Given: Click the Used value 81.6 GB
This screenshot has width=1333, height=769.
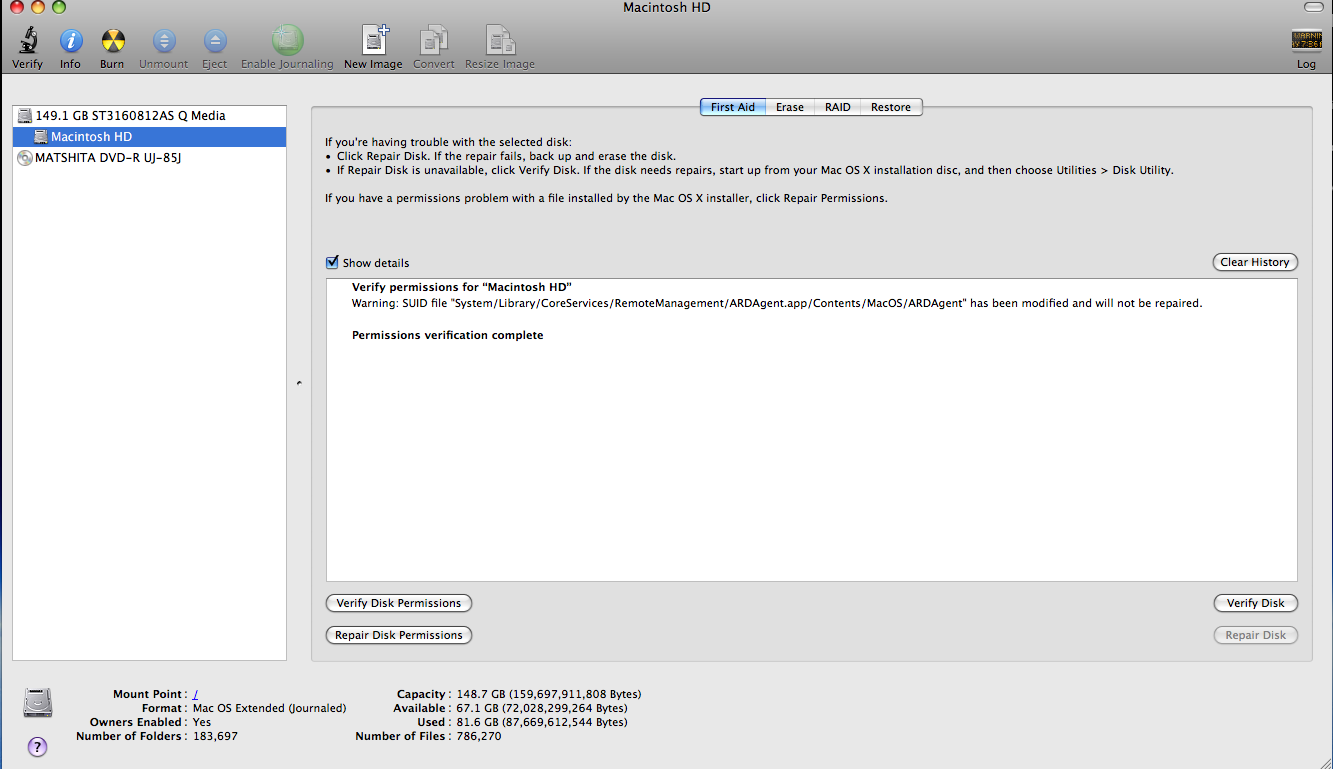Looking at the screenshot, I should pyautogui.click(x=542, y=722).
